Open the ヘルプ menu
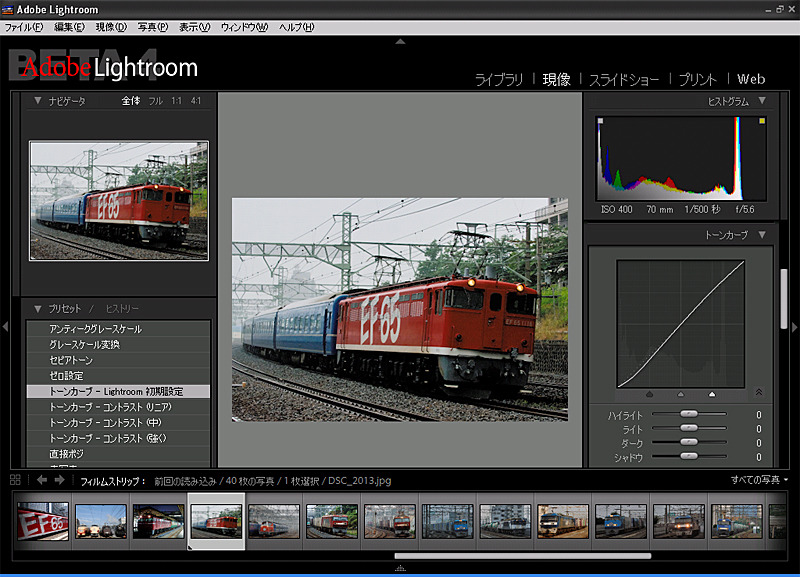This screenshot has height=577, width=800. coord(296,27)
